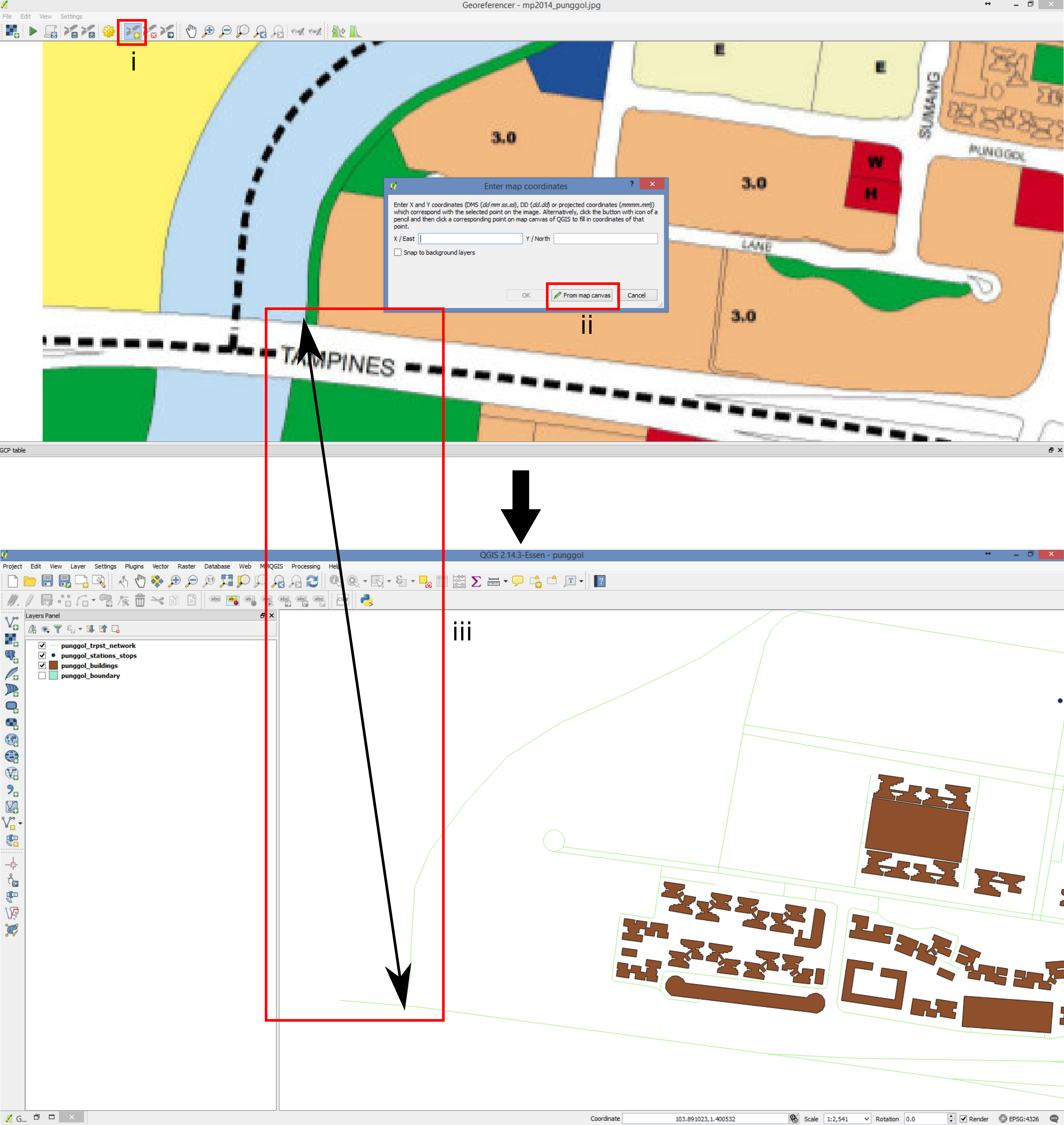Select the Delete Point tool
The height and width of the screenshot is (1125, 1064).
point(151,32)
